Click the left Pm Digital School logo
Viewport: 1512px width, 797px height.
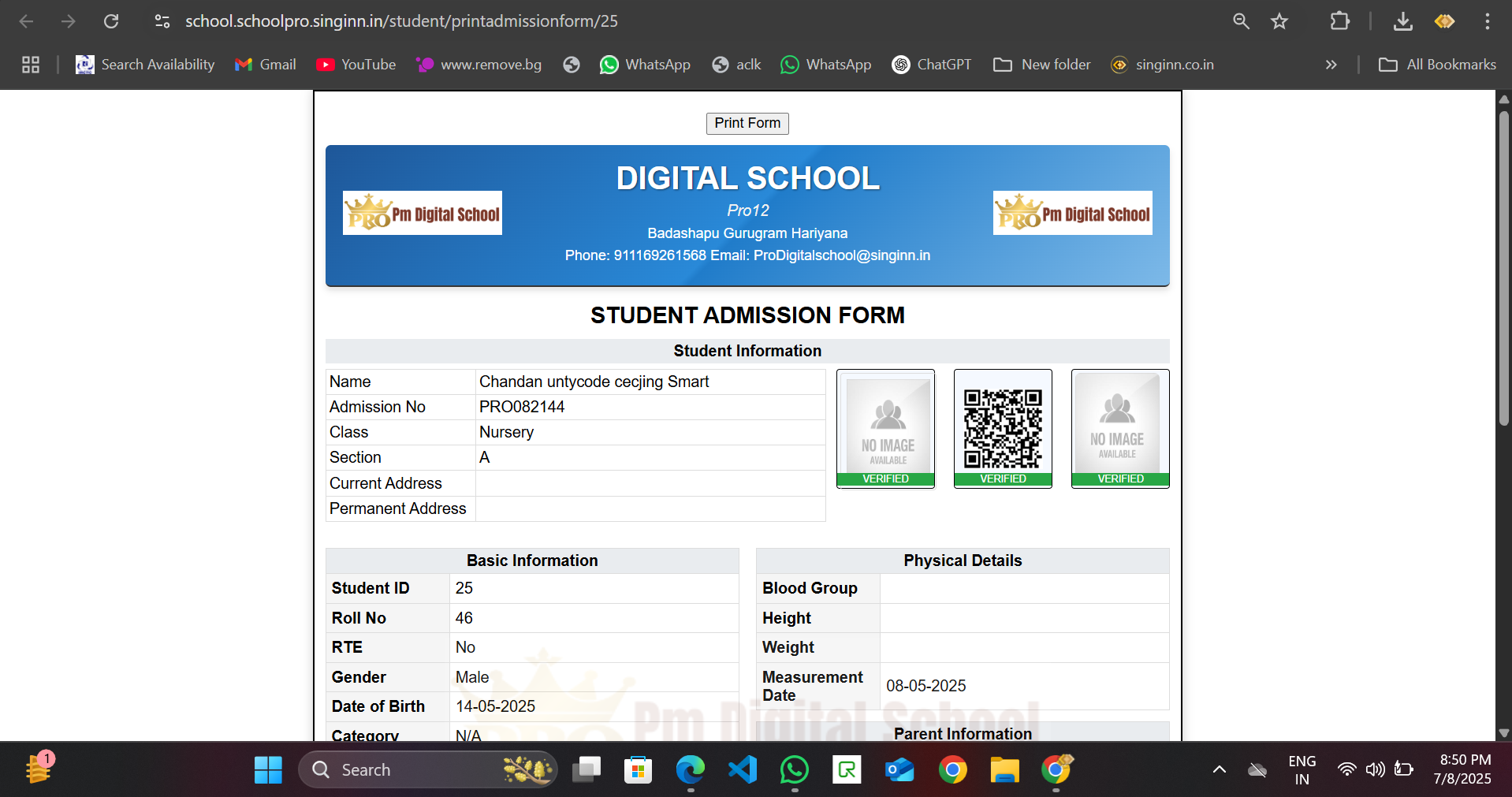pyautogui.click(x=423, y=213)
